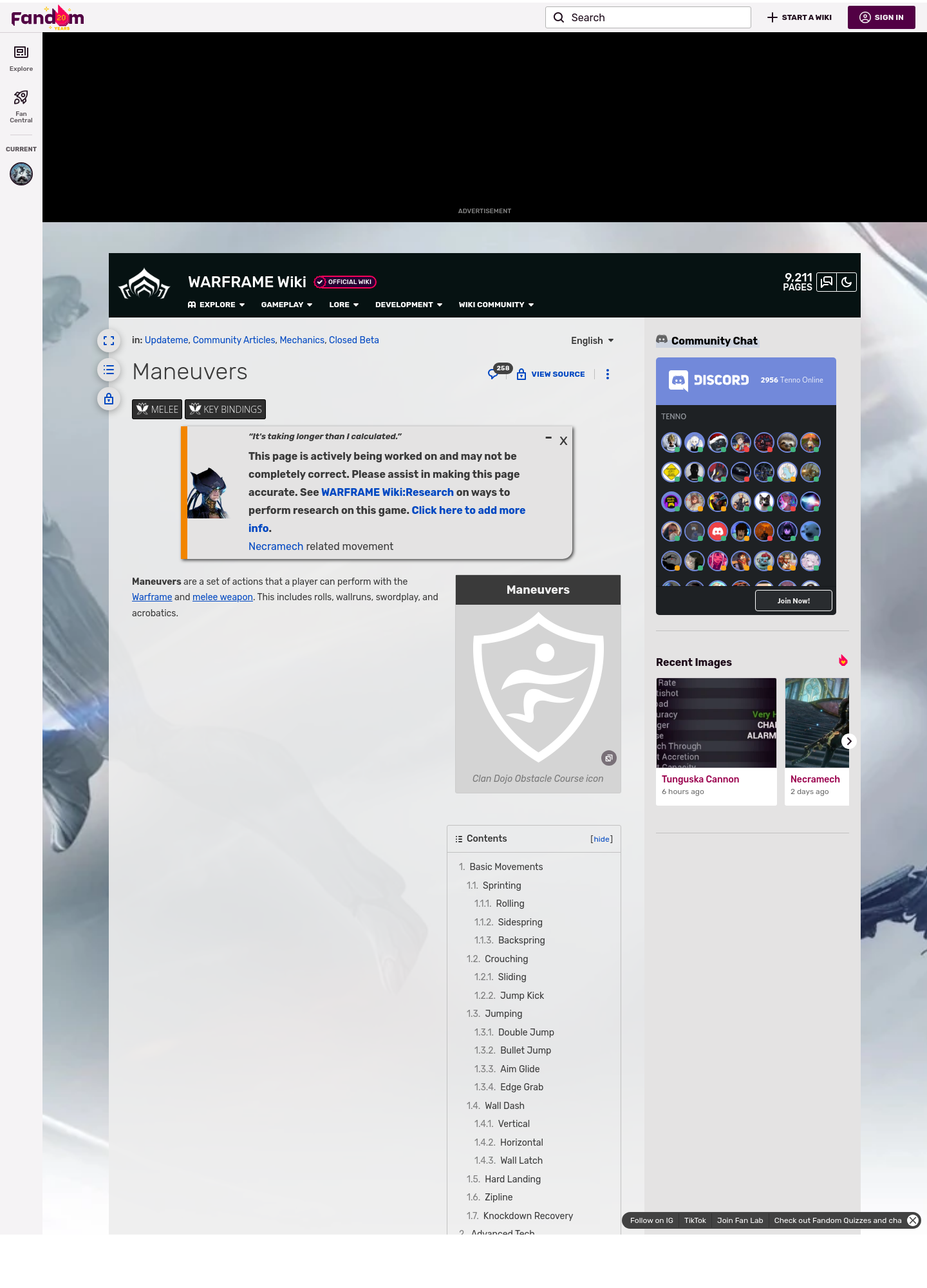Minimize the research notice banner
This screenshot has height=1288, width=927.
548,438
